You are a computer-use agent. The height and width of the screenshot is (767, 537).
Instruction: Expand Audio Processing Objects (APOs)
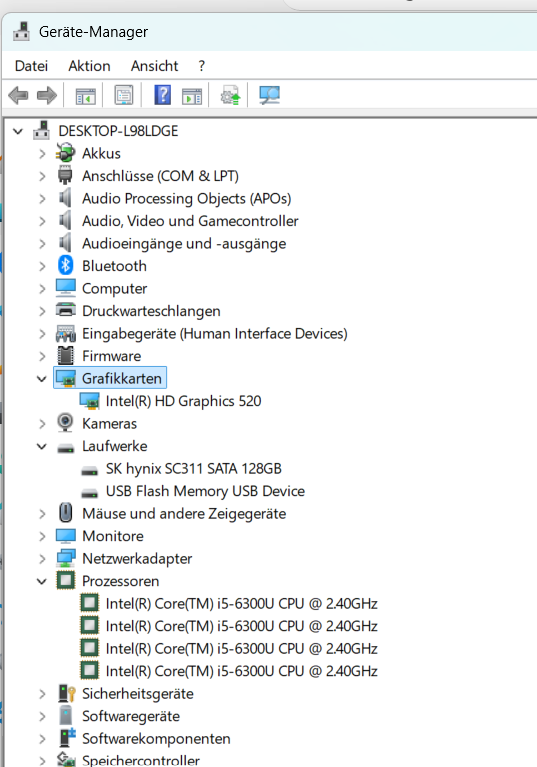[42, 199]
